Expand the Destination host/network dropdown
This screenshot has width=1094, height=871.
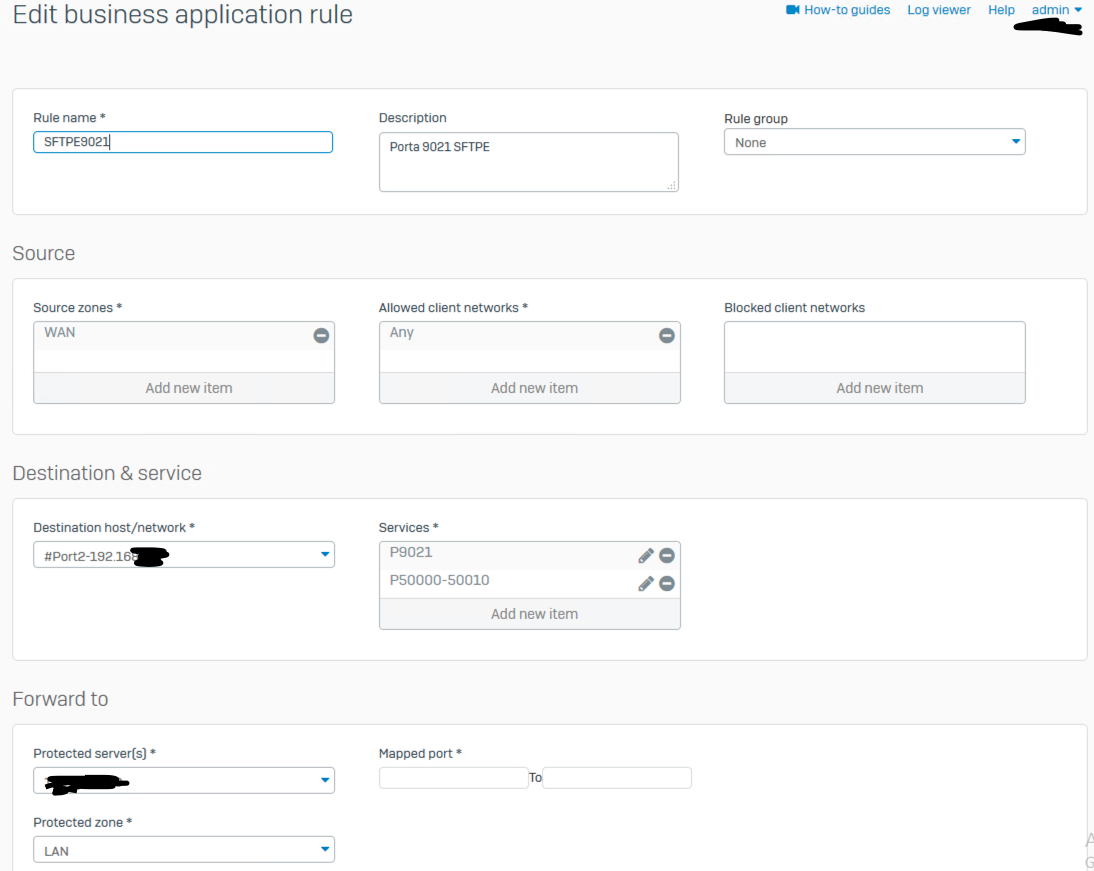pos(184,555)
